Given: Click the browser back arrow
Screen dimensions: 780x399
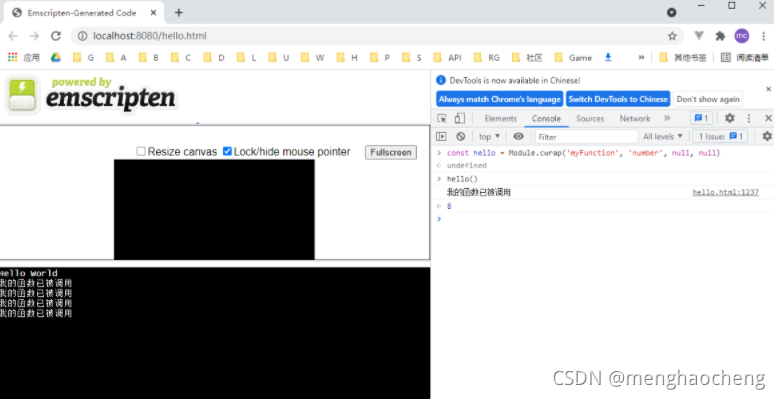Looking at the screenshot, I should tap(13, 36).
